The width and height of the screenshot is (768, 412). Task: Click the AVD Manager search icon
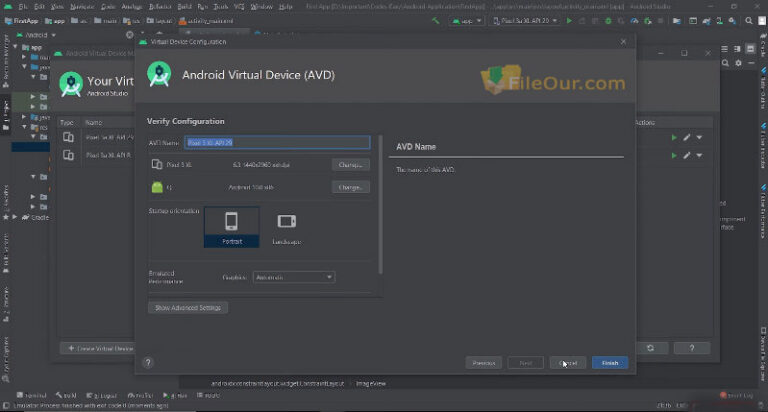pyautogui.click(x=725, y=63)
